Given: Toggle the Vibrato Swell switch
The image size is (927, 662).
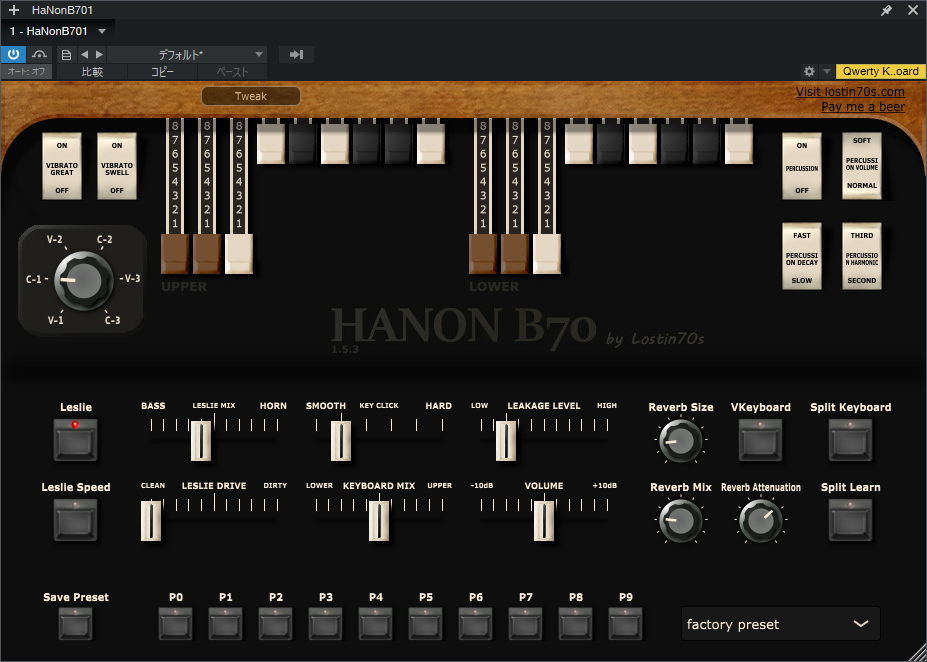Looking at the screenshot, I should 117,166.
